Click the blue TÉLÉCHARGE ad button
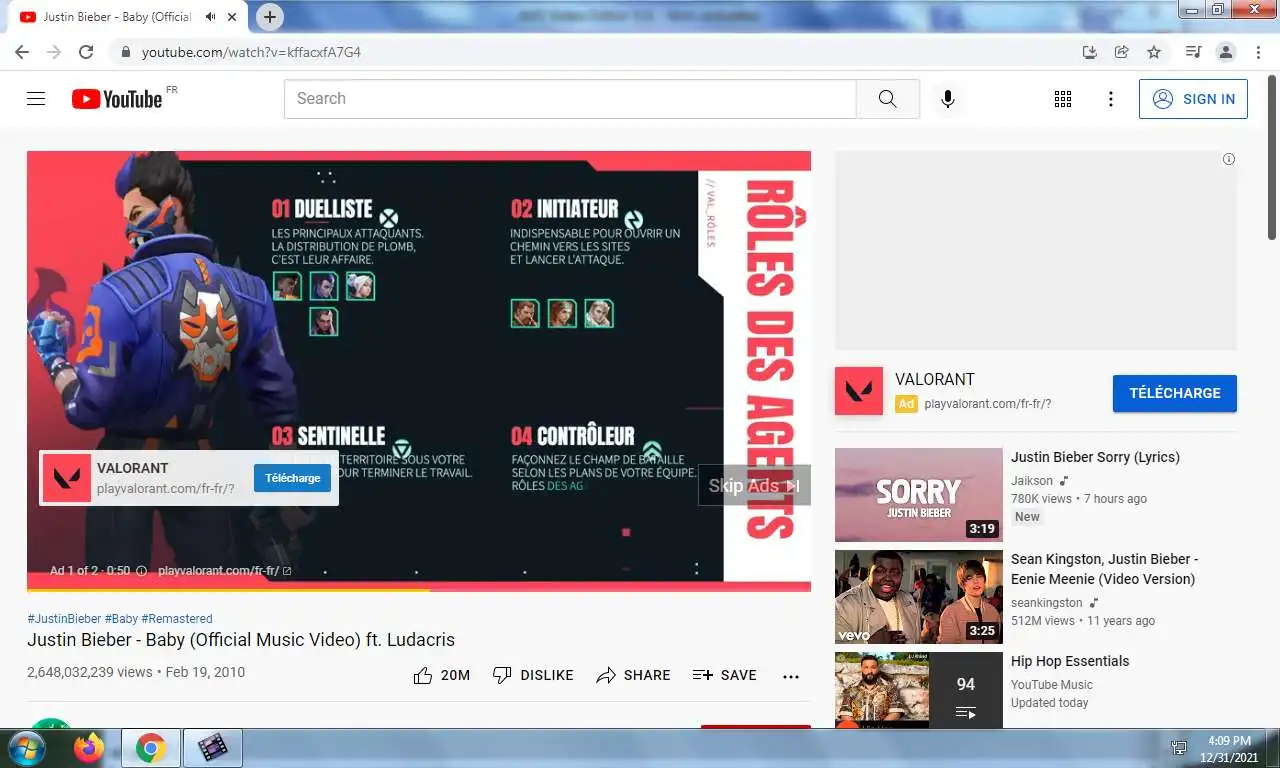 click(x=1174, y=393)
